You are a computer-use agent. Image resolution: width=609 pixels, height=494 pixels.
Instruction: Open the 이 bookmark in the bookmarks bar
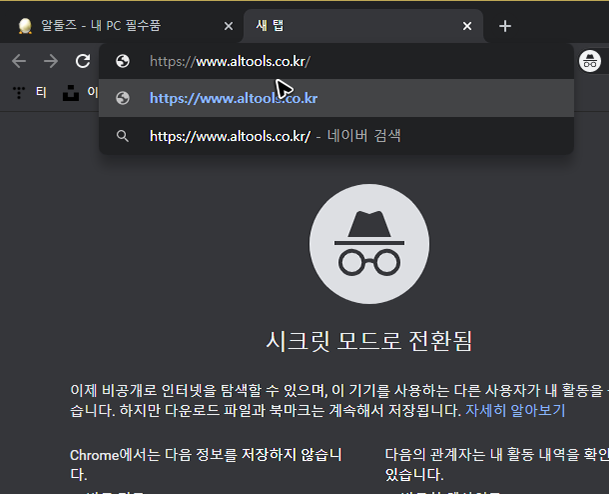pos(80,92)
